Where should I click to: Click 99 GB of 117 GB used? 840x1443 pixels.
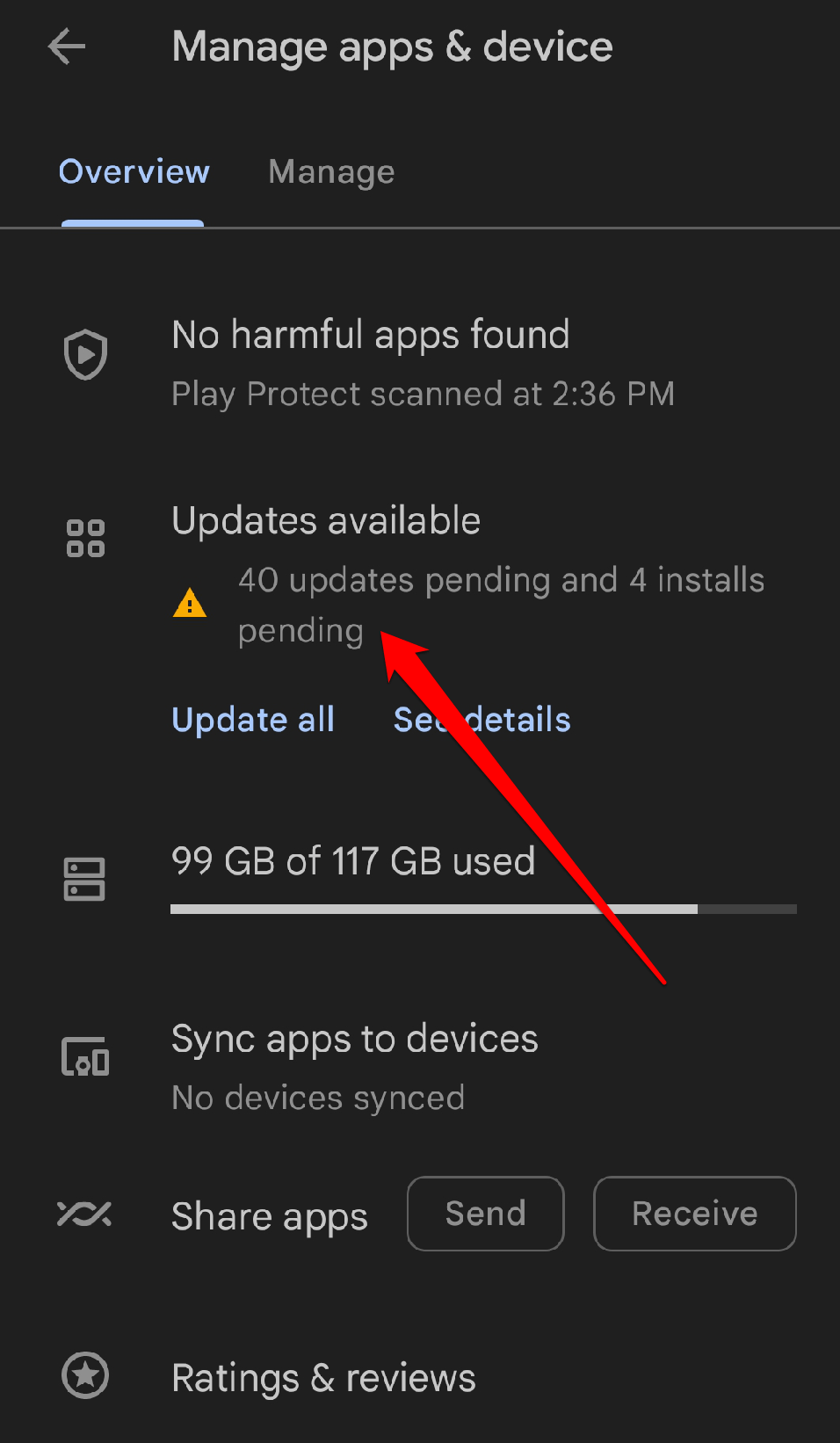coord(353,861)
